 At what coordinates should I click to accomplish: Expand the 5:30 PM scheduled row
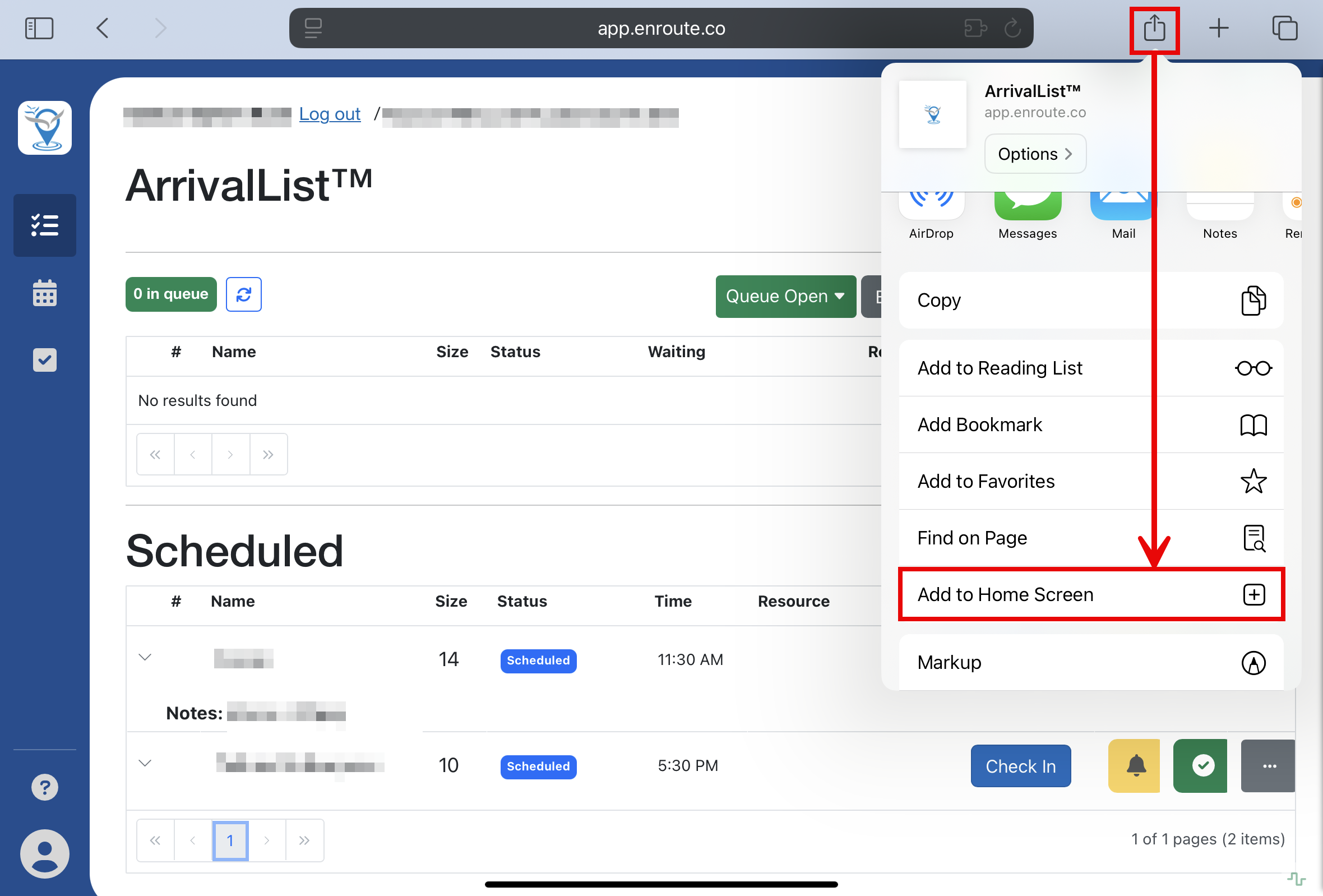[145, 763]
